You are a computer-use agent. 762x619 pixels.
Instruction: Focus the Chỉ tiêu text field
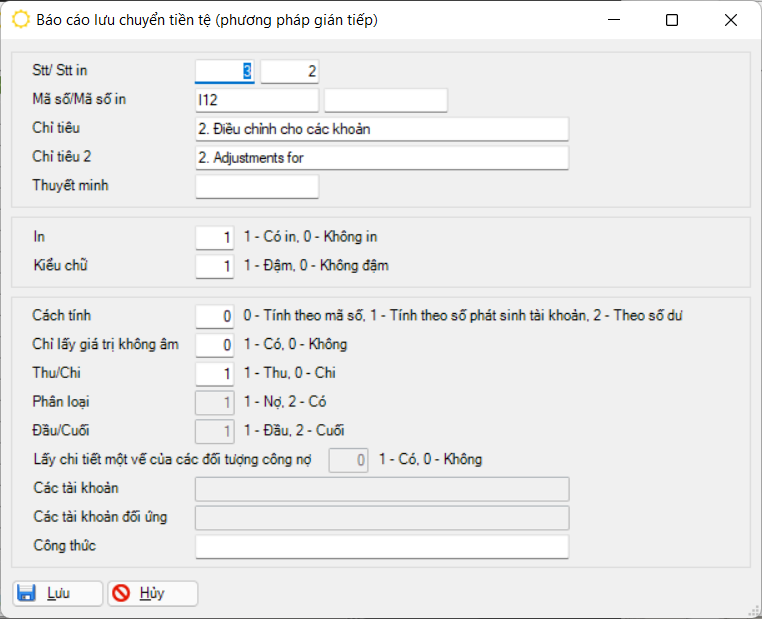[382, 129]
